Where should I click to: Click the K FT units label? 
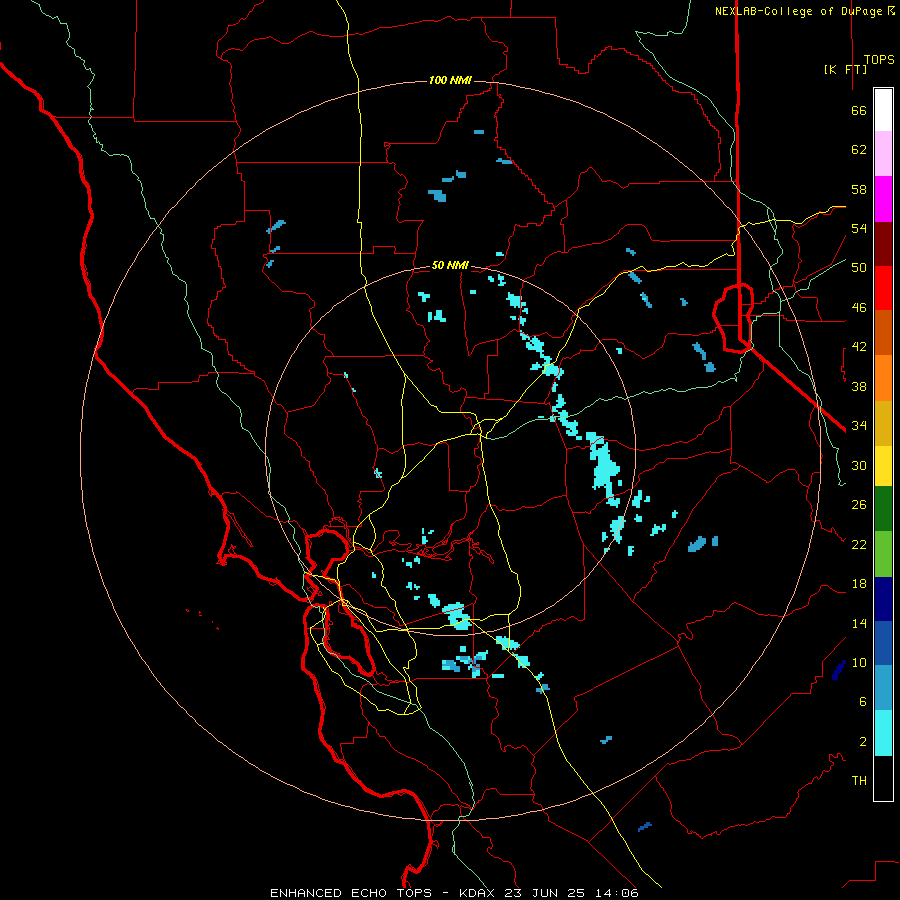tap(845, 69)
